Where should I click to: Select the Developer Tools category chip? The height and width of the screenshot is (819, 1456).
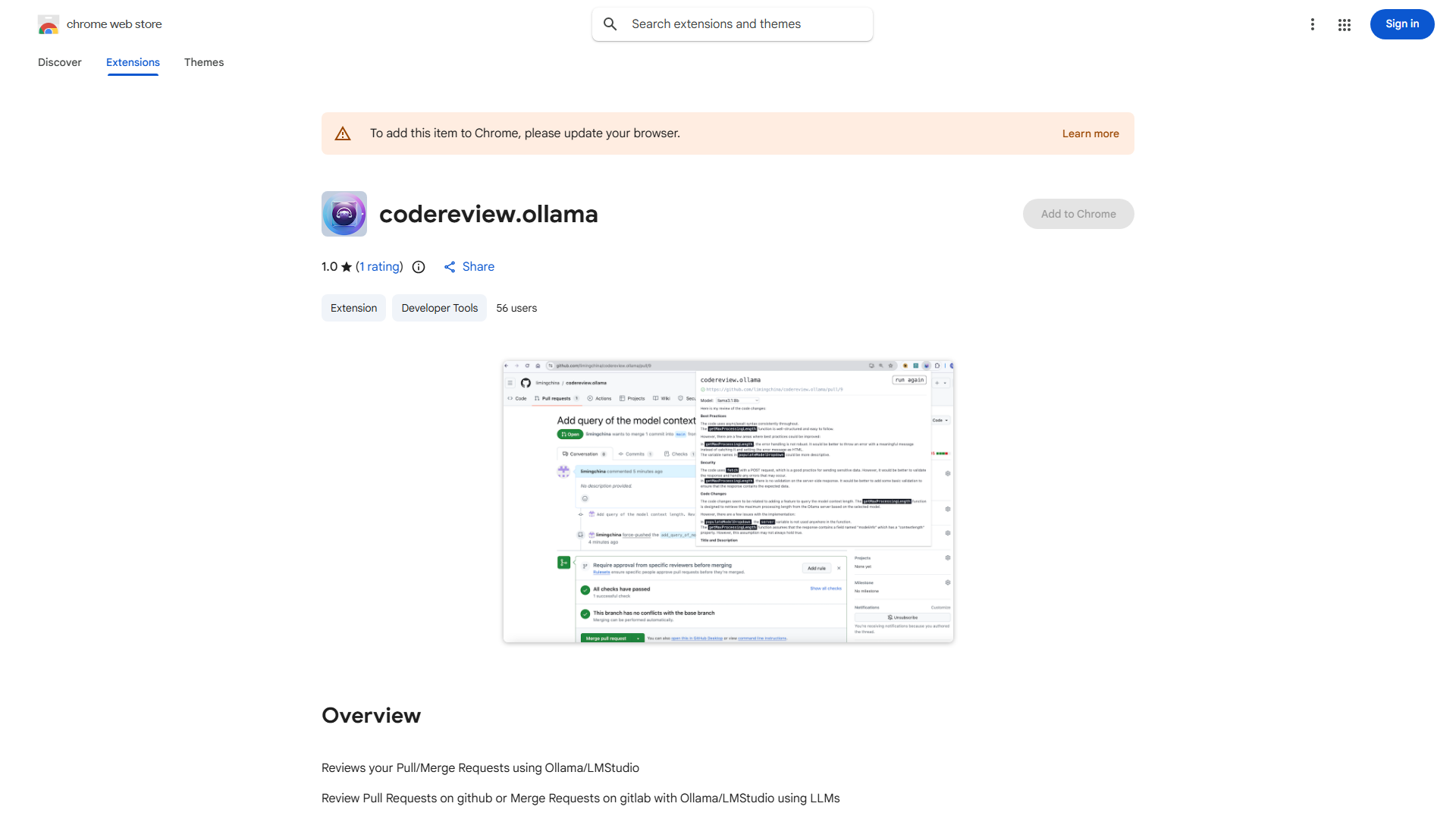pyautogui.click(x=438, y=308)
